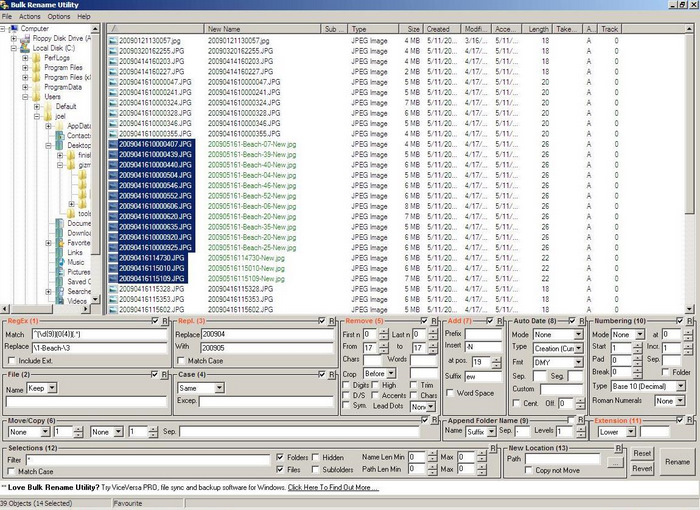
Task: Sort by the Size column header
Action: coord(410,29)
